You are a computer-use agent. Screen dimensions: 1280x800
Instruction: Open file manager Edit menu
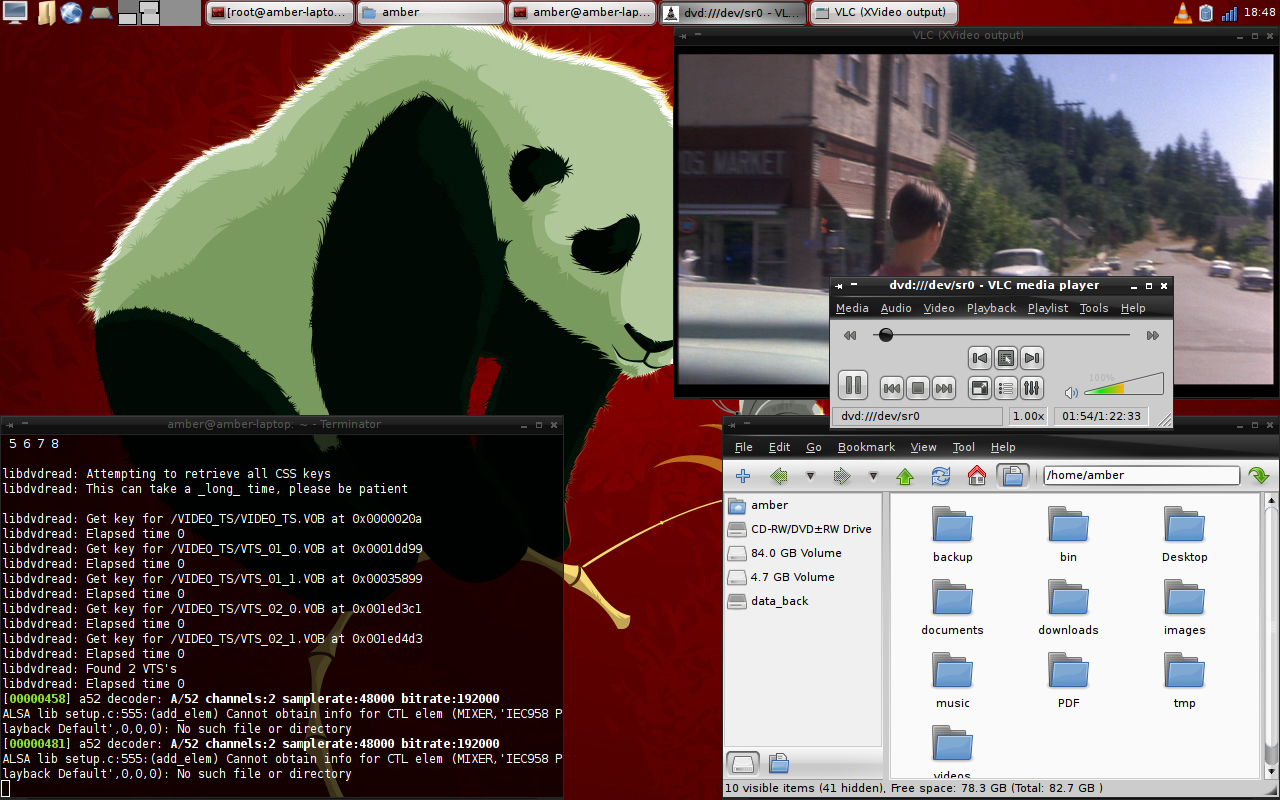click(x=779, y=447)
